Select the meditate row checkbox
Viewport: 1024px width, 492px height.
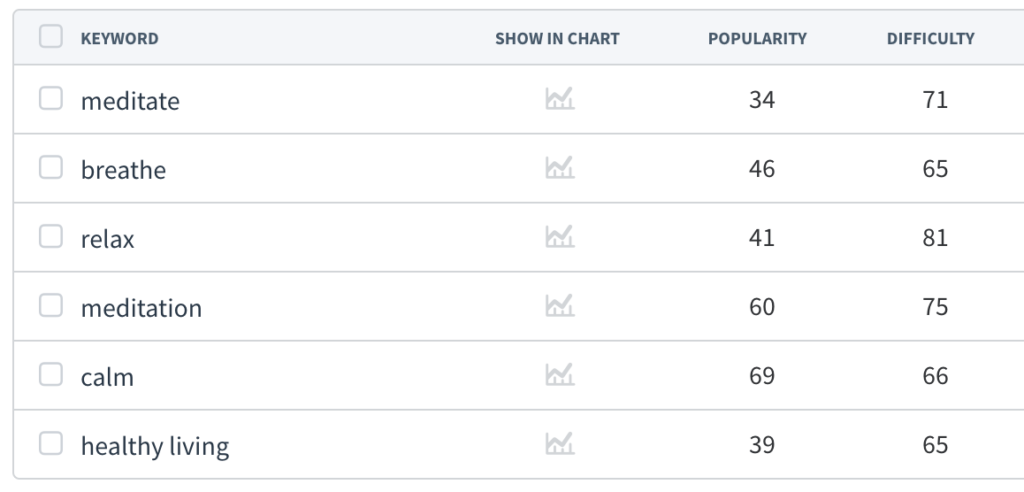pos(51,99)
